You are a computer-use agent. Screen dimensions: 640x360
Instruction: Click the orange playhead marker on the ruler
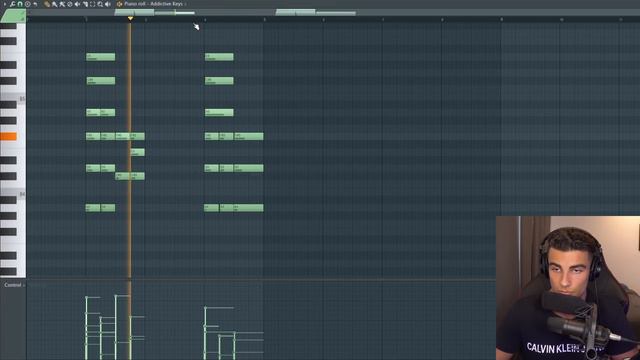coord(130,18)
